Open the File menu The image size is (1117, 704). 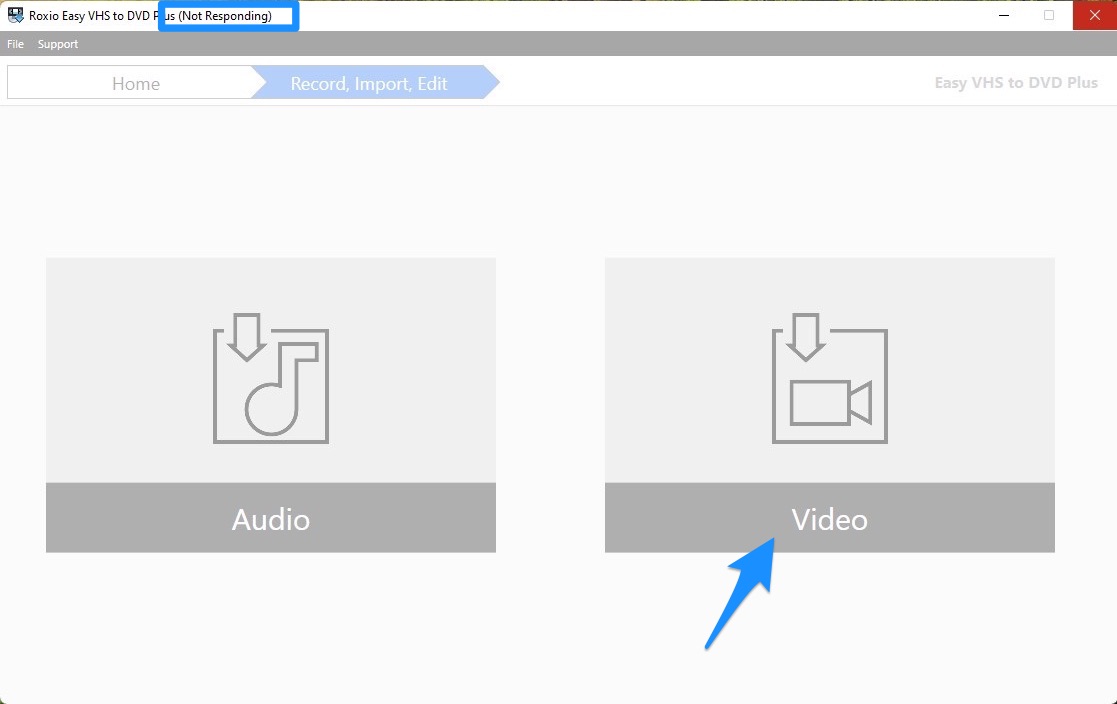coord(16,44)
